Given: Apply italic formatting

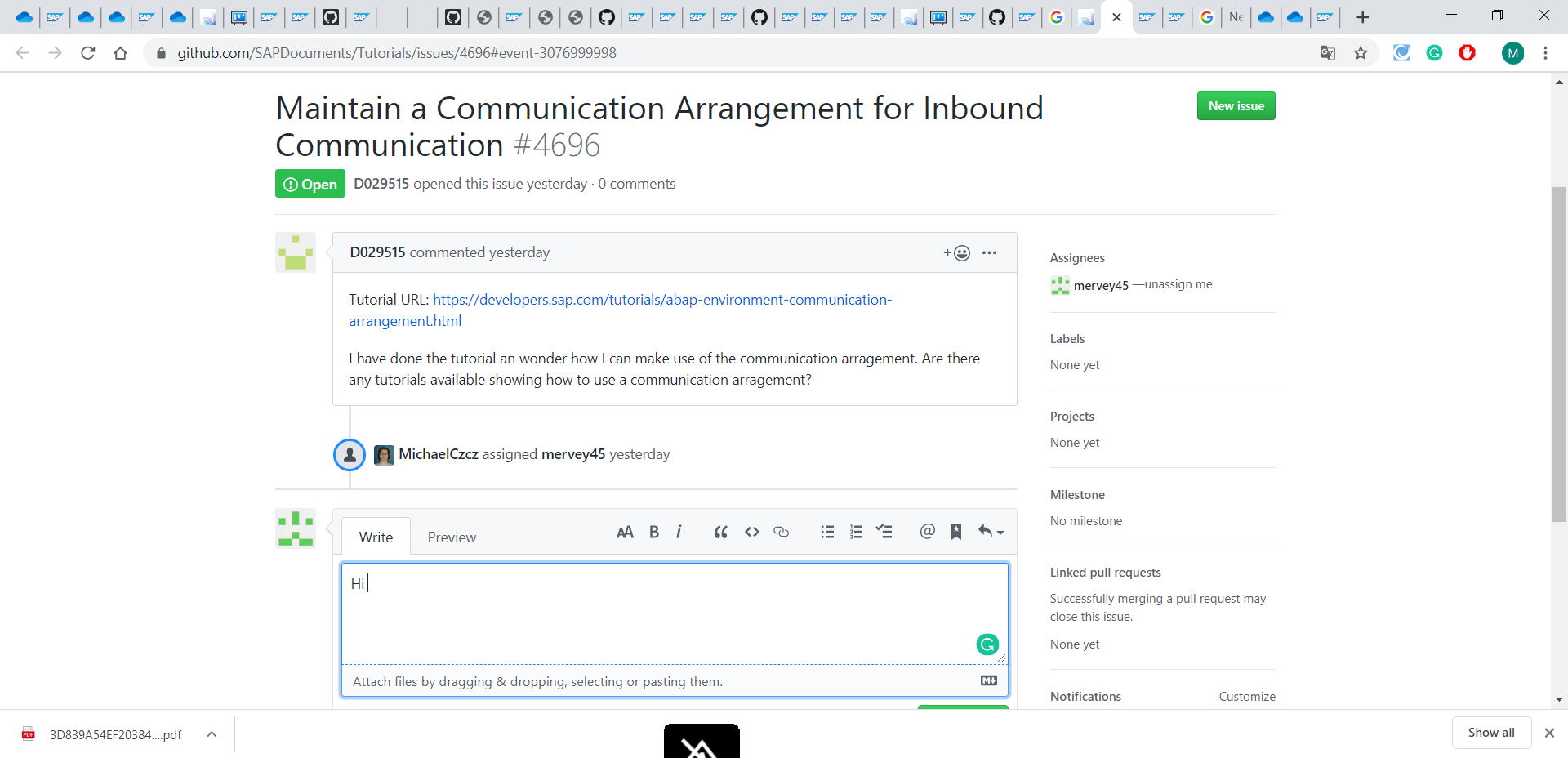Looking at the screenshot, I should coord(679,532).
